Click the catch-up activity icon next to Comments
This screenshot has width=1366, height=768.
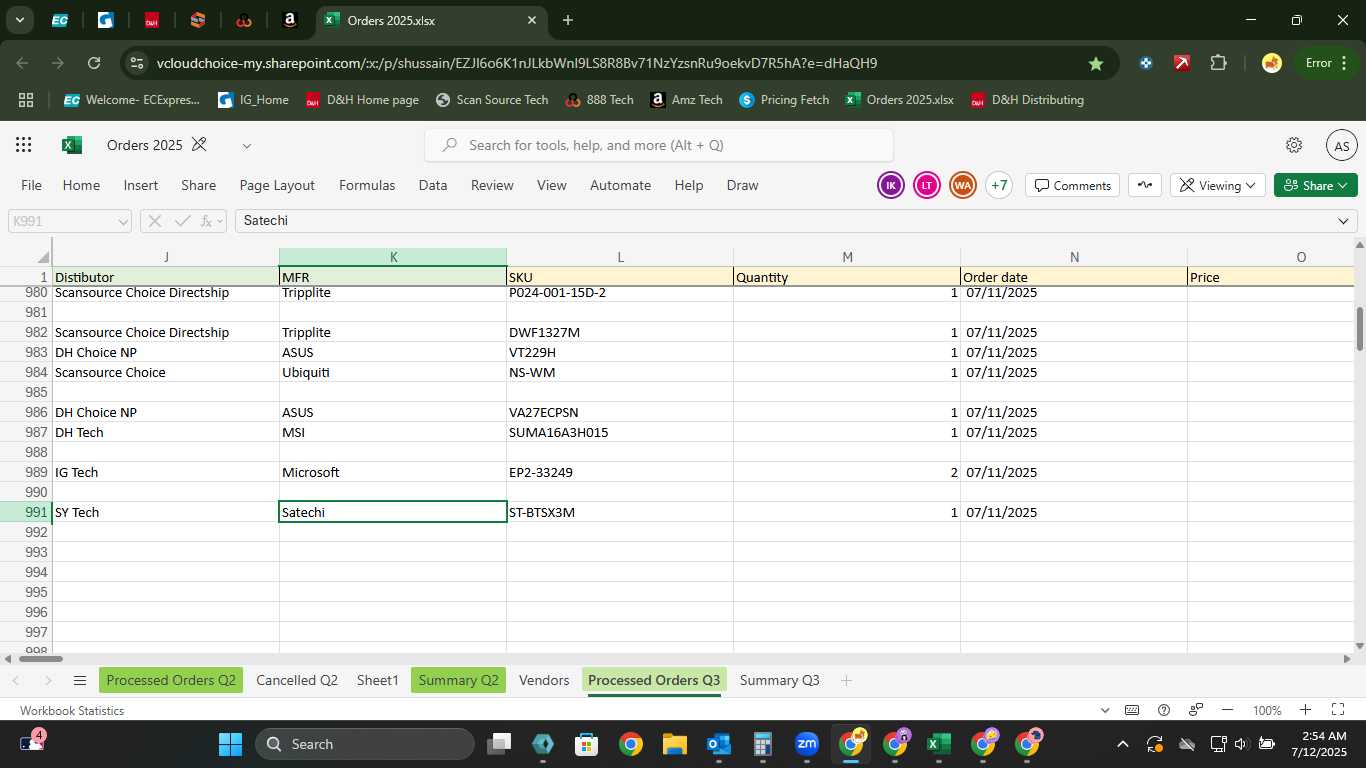click(x=1145, y=185)
